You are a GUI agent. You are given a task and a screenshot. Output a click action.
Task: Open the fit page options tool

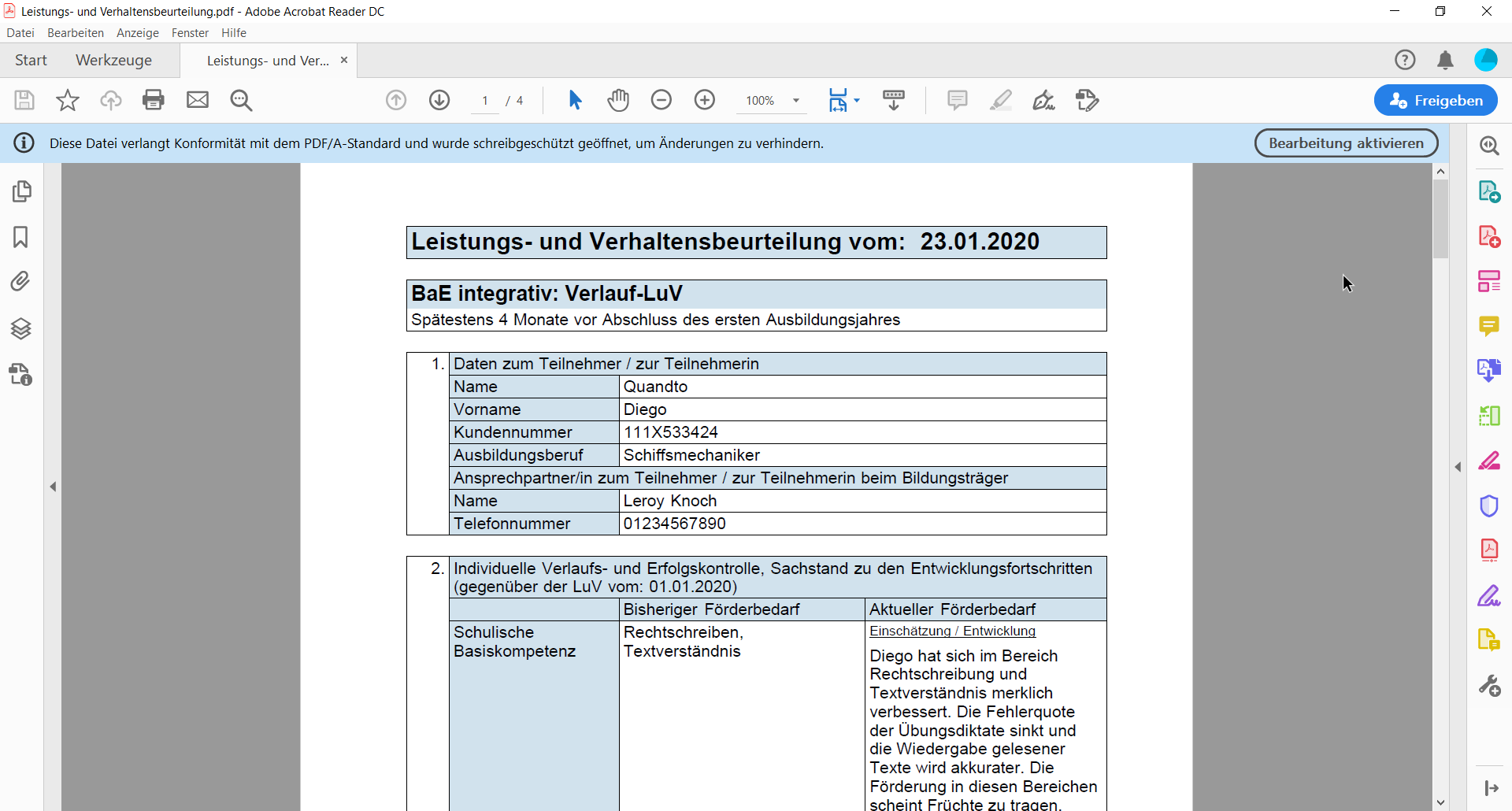coord(838,100)
